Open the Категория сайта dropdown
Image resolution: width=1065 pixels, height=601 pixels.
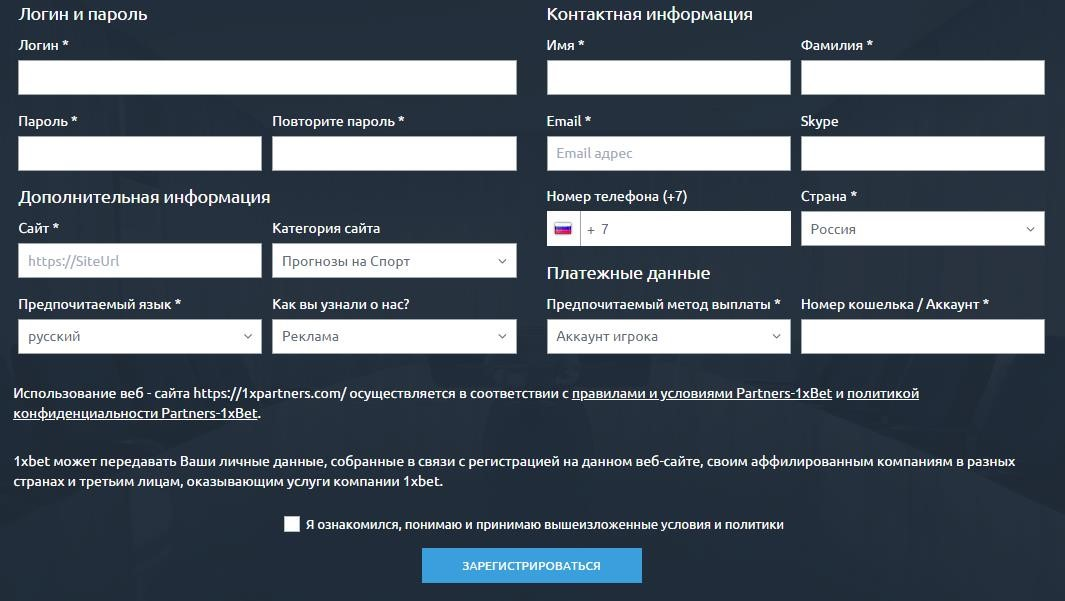[x=394, y=261]
